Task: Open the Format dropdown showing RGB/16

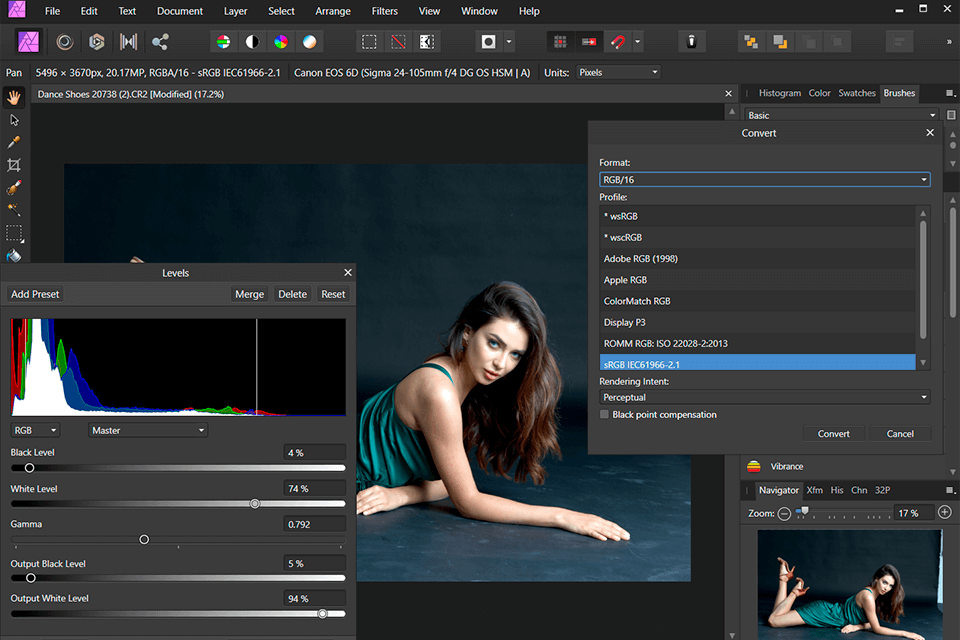Action: [764, 180]
